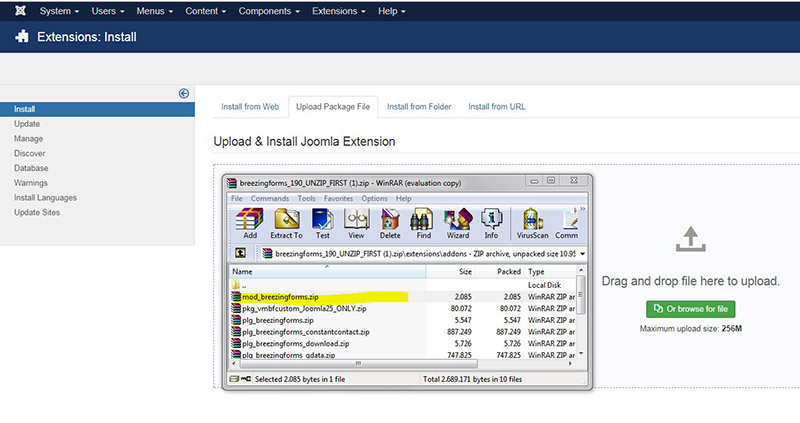Open WinRAR Favorites menu
The height and width of the screenshot is (423, 800).
pyautogui.click(x=338, y=198)
